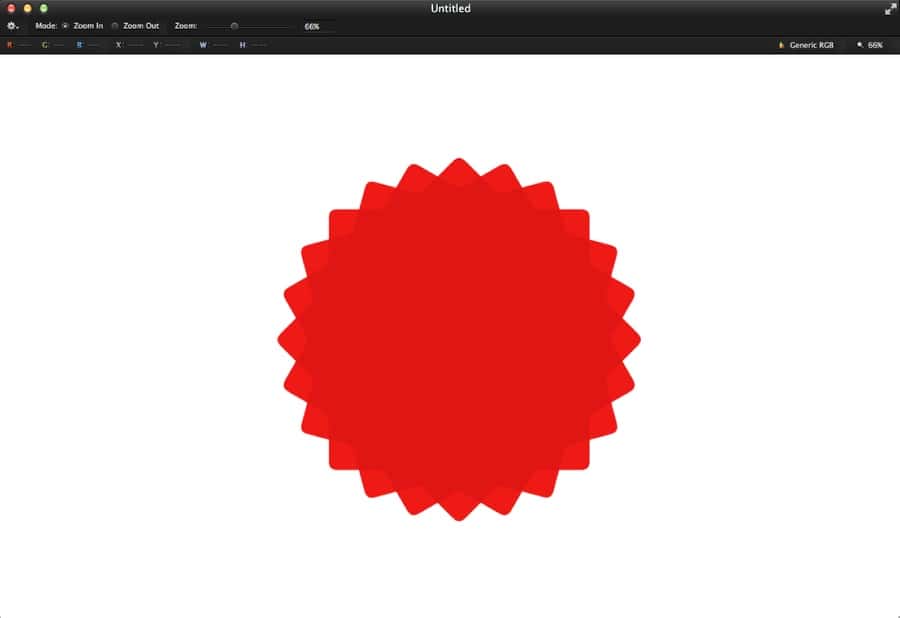The height and width of the screenshot is (618, 900).
Task: Minimize the Untitled window
Action: 28,8
